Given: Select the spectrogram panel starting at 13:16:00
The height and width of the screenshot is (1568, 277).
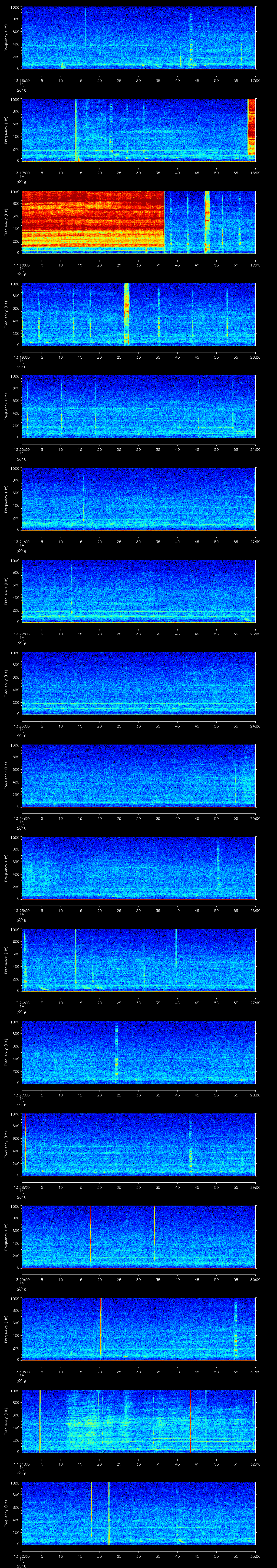Looking at the screenshot, I should 138,38.
